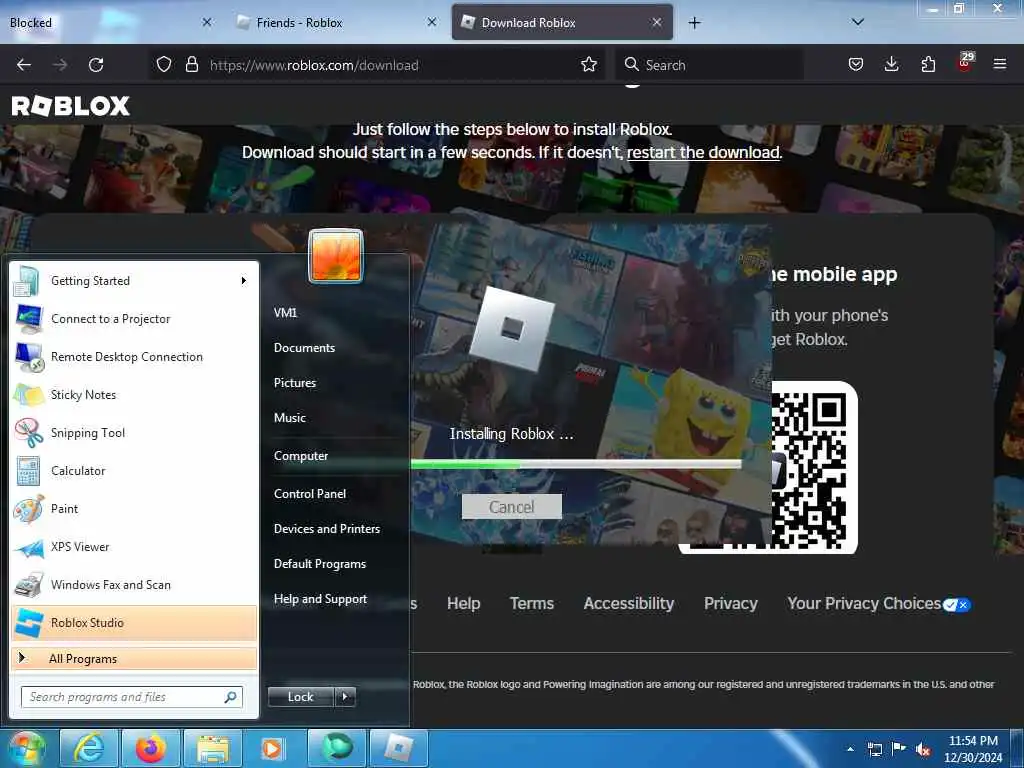This screenshot has height=768, width=1024.
Task: Open Snipping Tool from the Start menu
Action: pyautogui.click(x=134, y=433)
